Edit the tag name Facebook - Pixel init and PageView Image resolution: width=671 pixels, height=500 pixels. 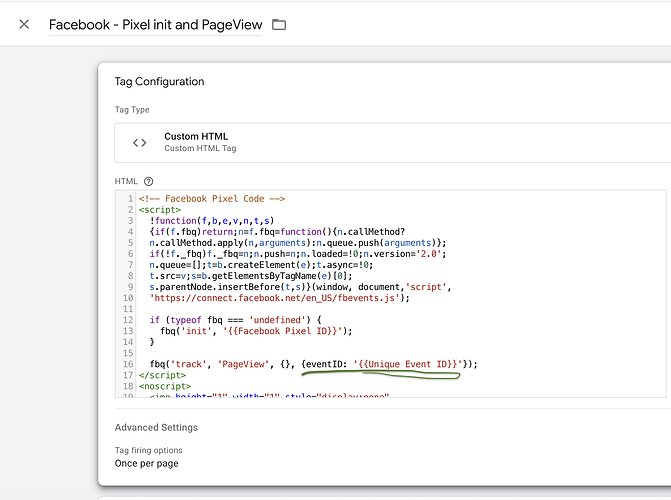coord(155,25)
